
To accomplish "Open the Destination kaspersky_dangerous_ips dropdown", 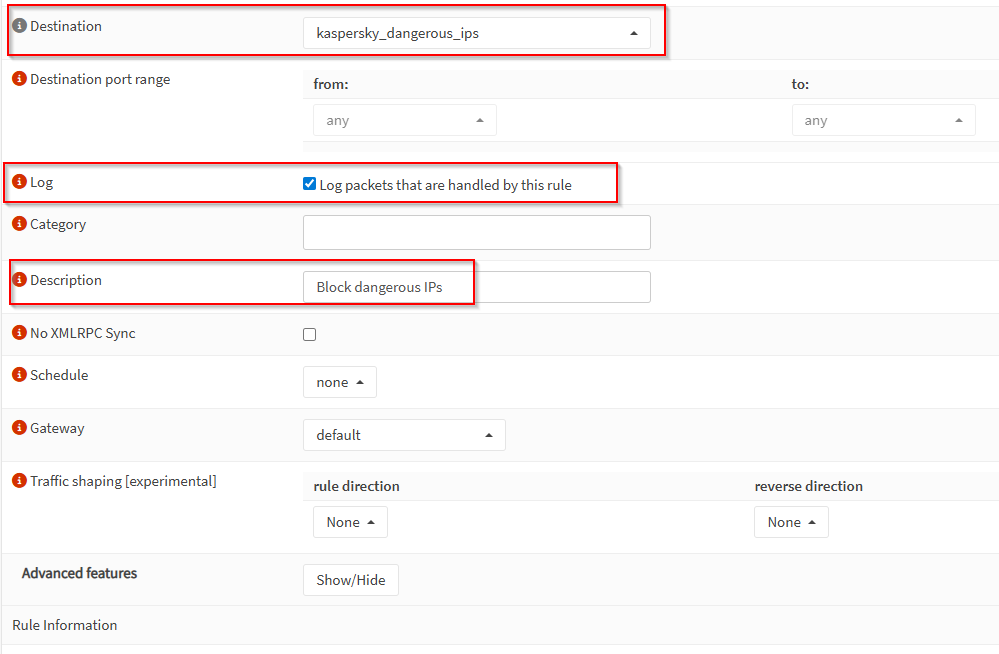I will click(x=476, y=33).
